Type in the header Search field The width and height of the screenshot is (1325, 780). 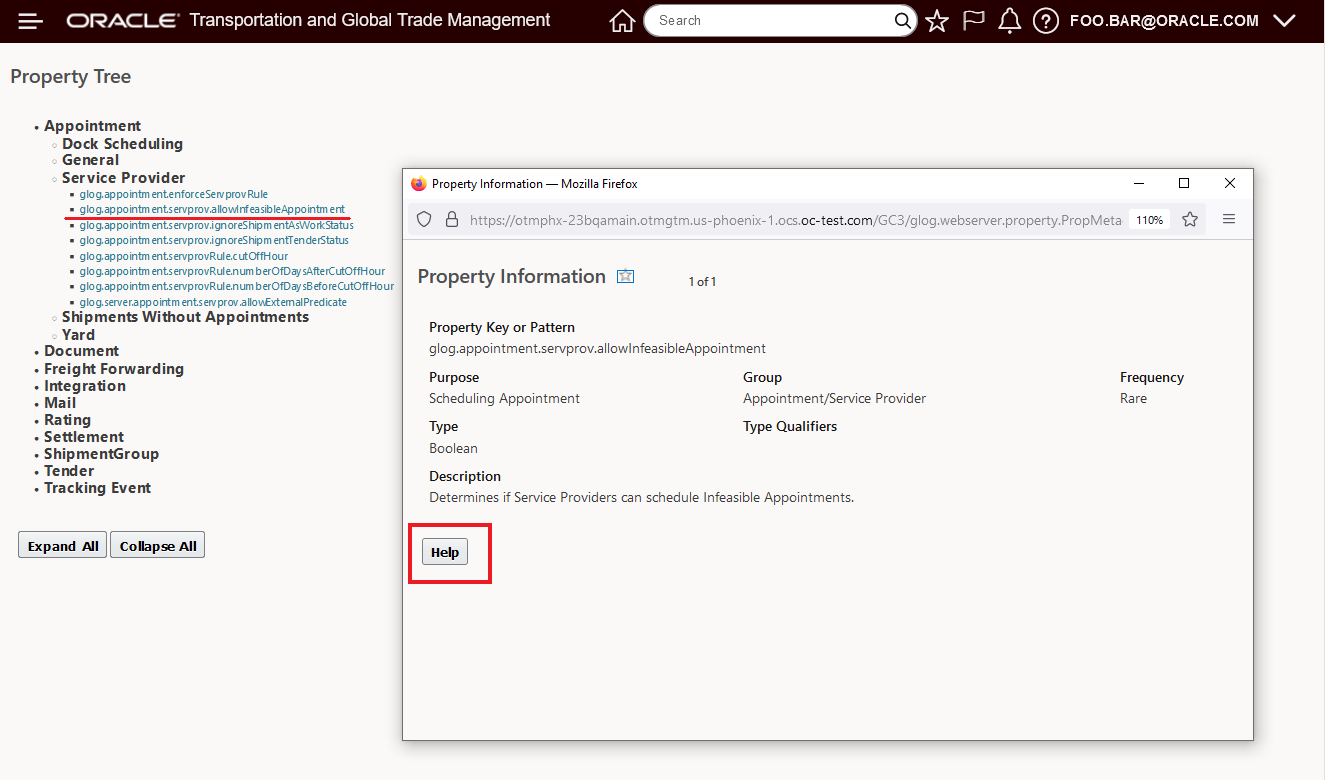tap(770, 21)
